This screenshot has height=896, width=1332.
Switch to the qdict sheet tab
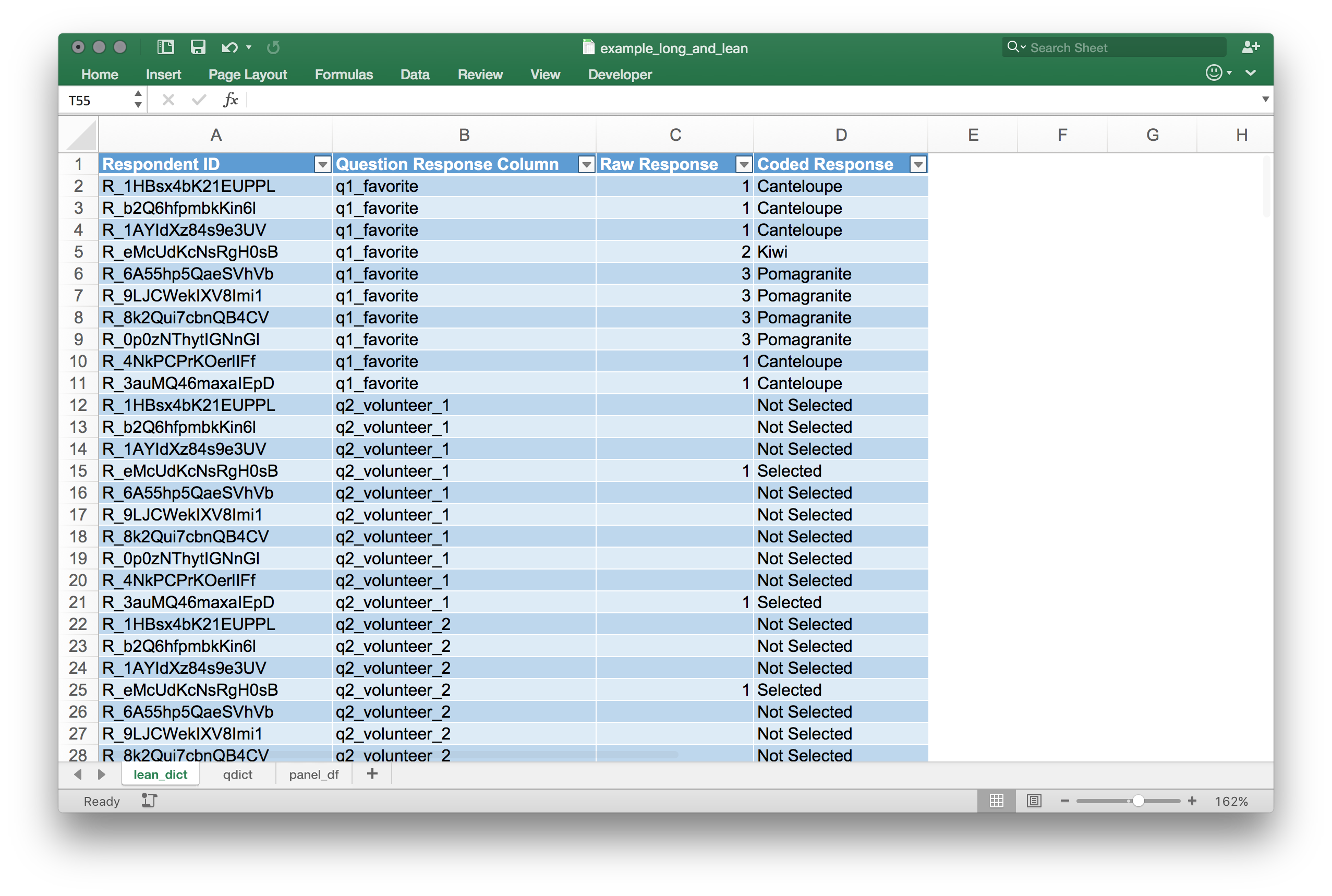click(238, 774)
